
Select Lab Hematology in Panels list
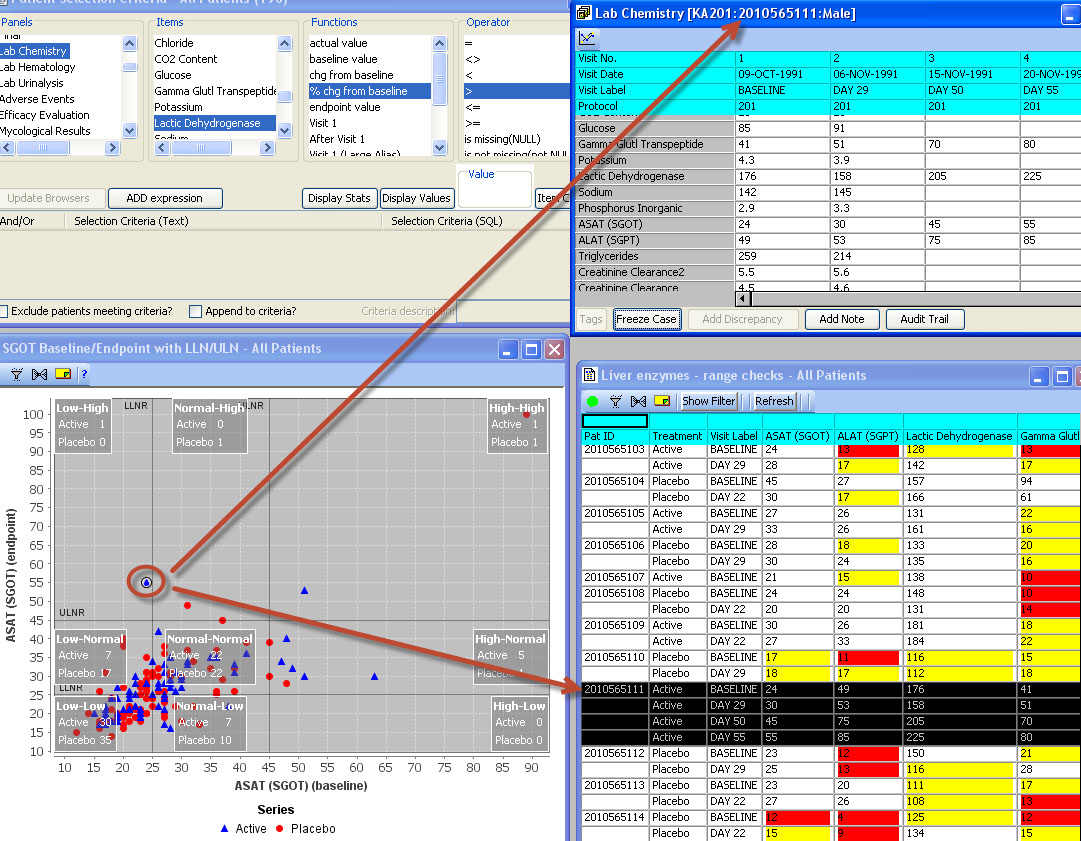pos(37,67)
